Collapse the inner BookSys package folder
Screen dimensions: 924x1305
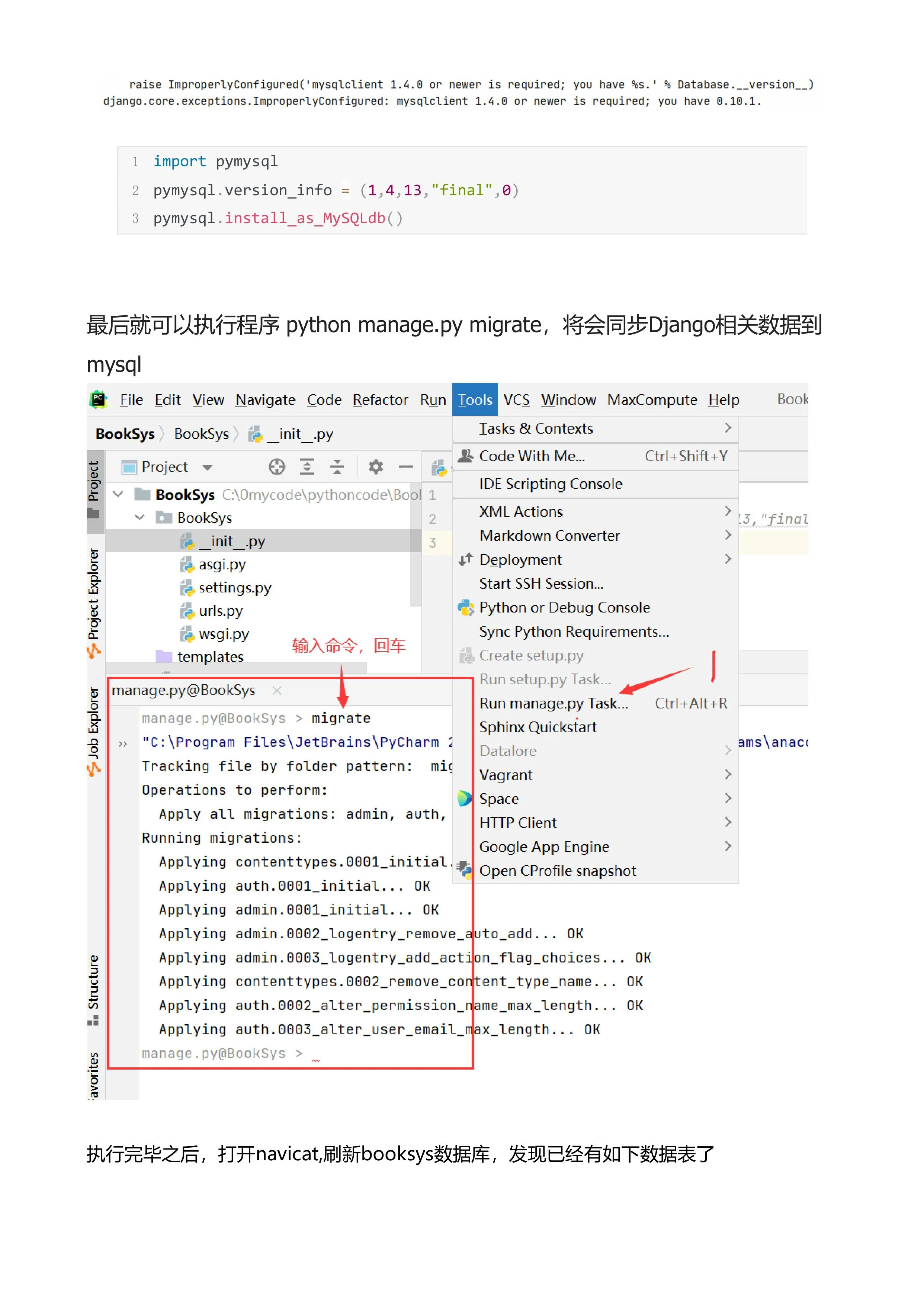click(x=139, y=518)
